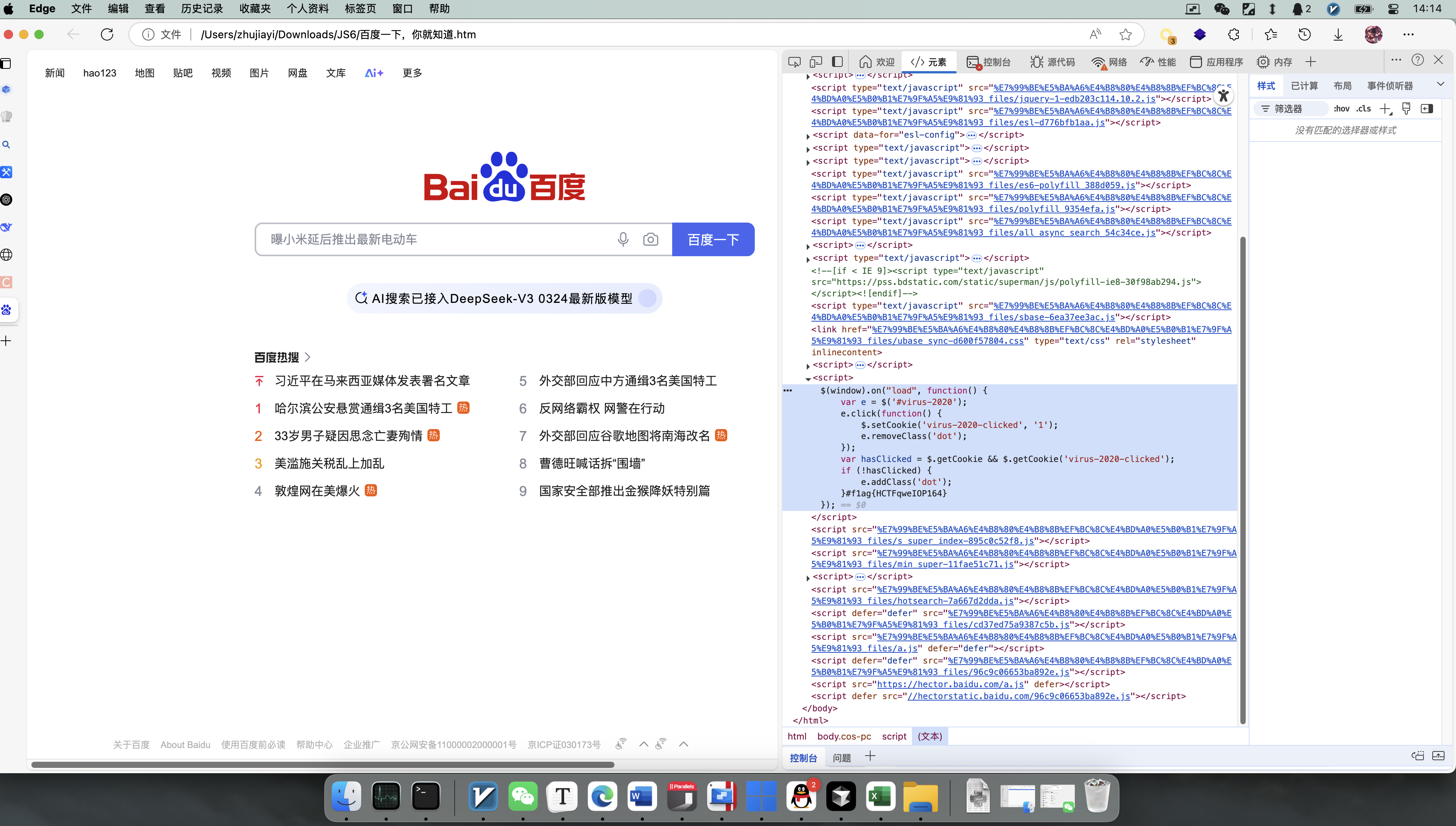The width and height of the screenshot is (1456, 826).
Task: Open the 源代码 tab
Action: [1053, 62]
